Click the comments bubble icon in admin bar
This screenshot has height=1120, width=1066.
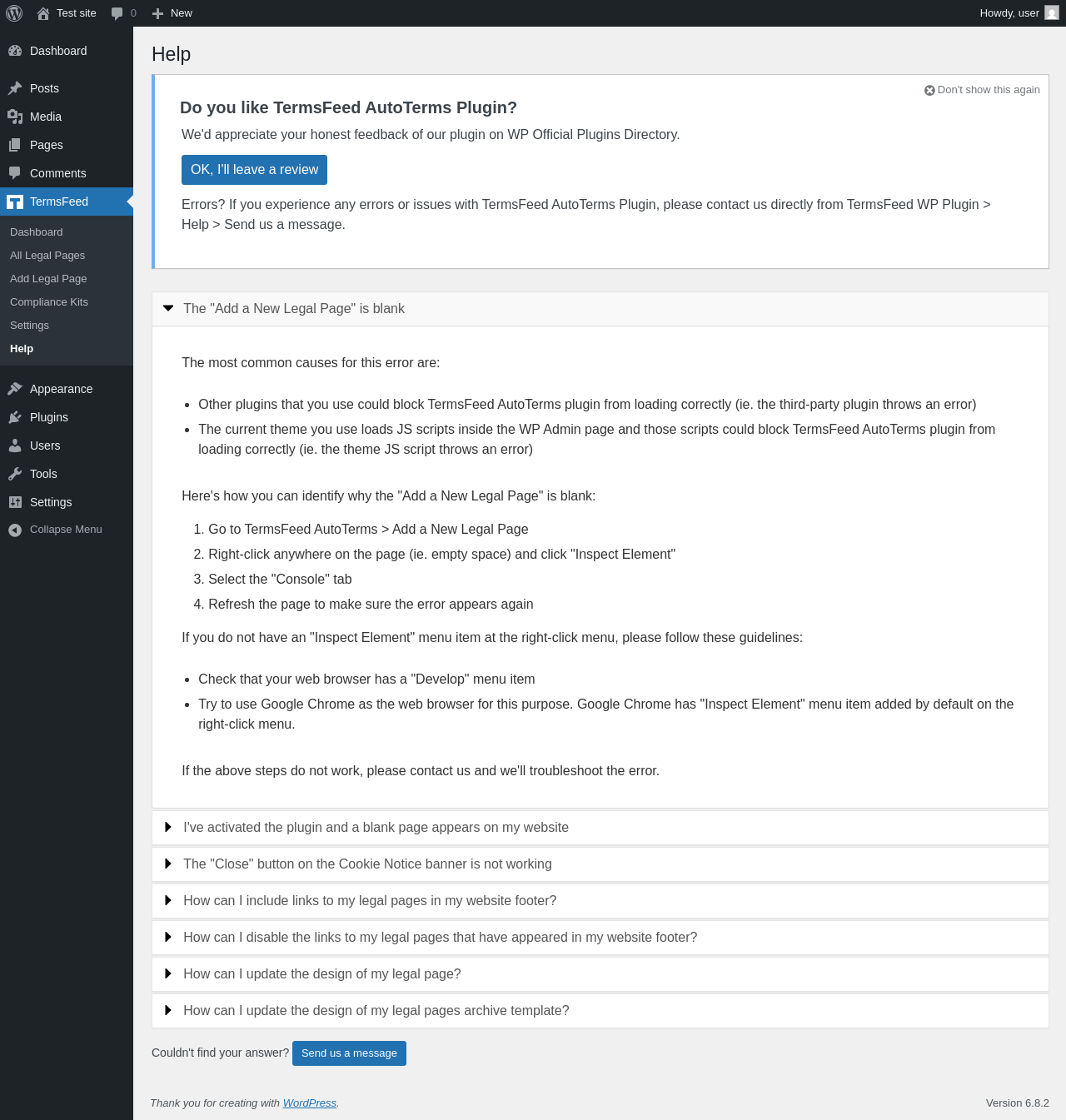tap(117, 13)
